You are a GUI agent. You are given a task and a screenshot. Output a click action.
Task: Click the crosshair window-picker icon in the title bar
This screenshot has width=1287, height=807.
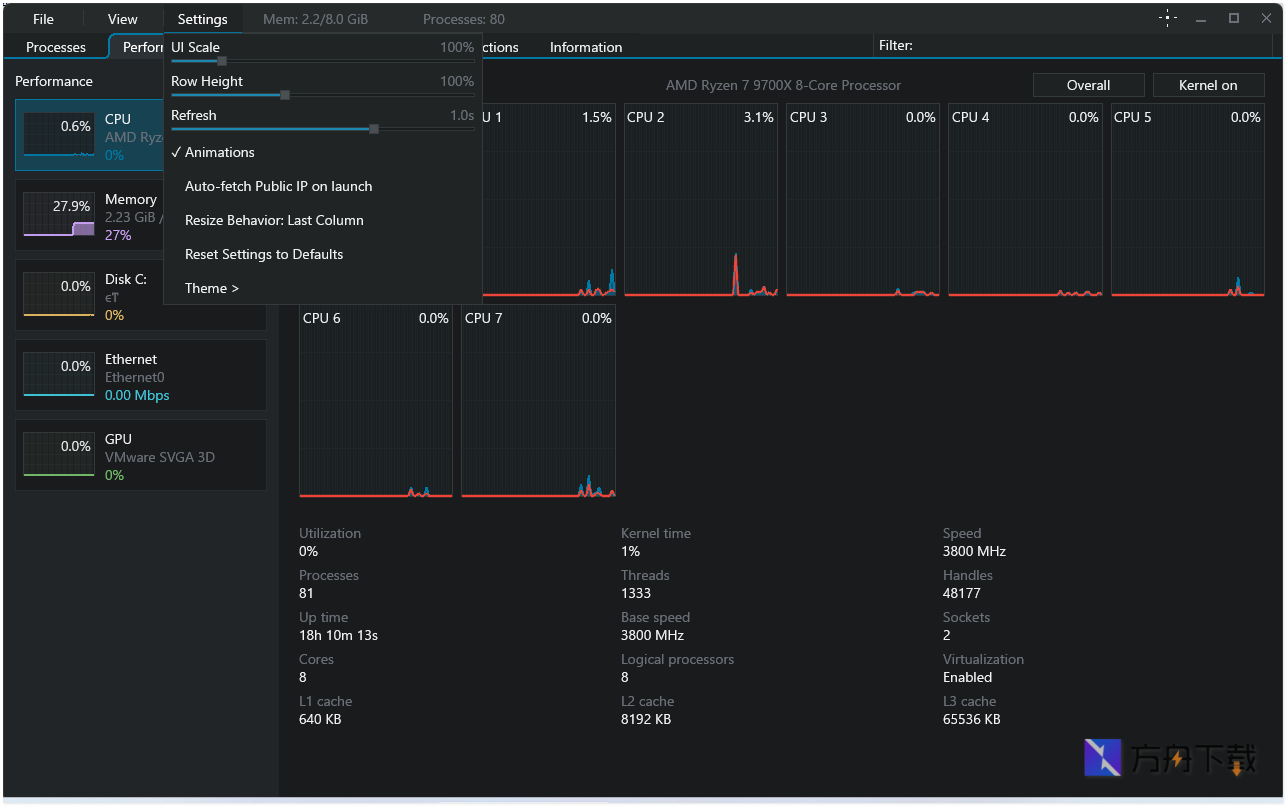tap(1167, 18)
